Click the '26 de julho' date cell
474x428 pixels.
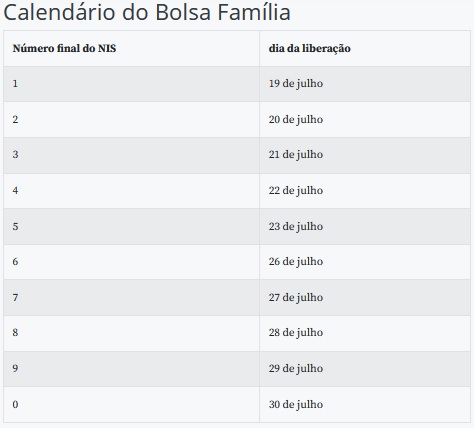(x=365, y=262)
